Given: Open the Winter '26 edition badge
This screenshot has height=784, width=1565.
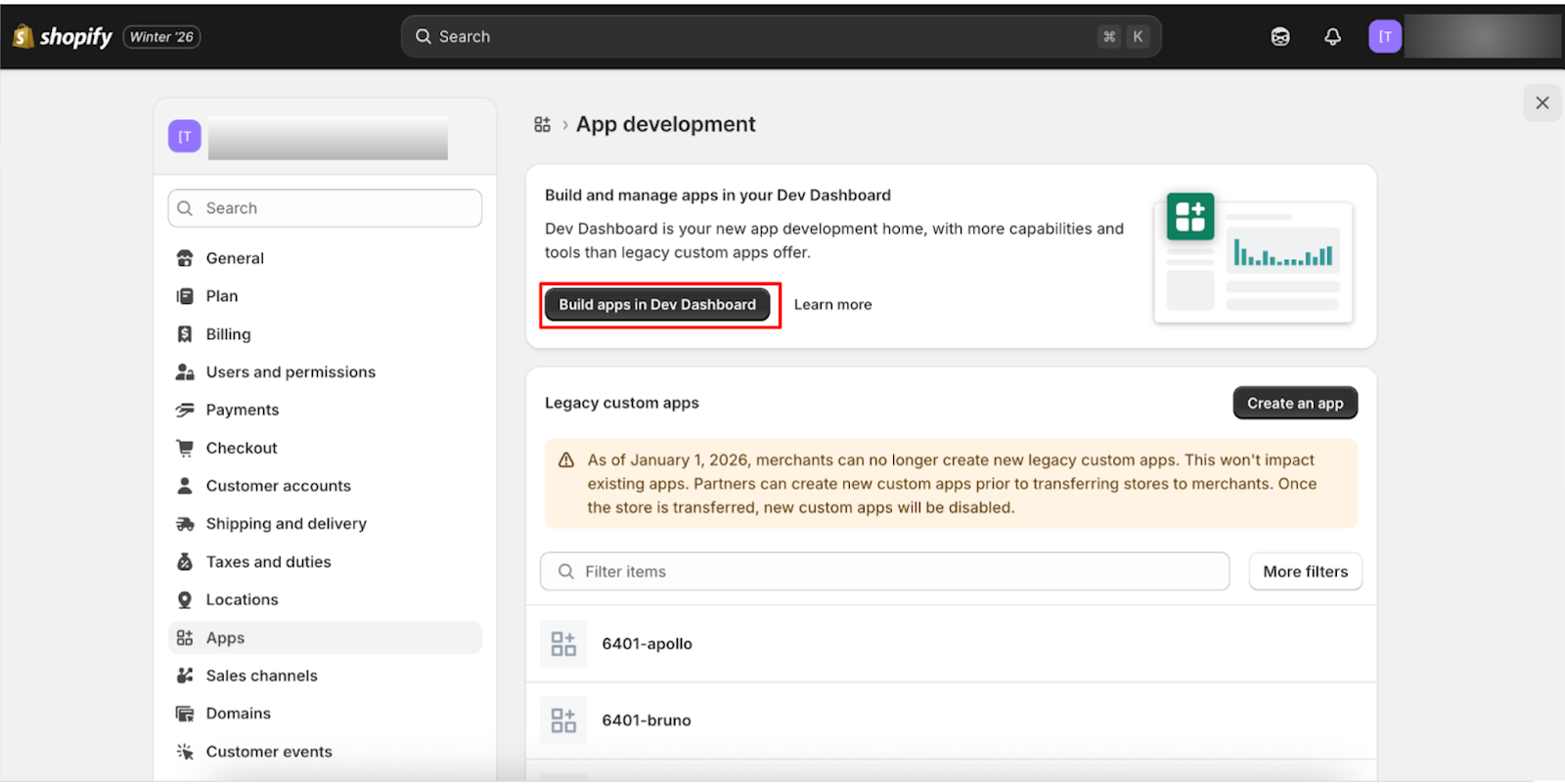Looking at the screenshot, I should point(161,37).
